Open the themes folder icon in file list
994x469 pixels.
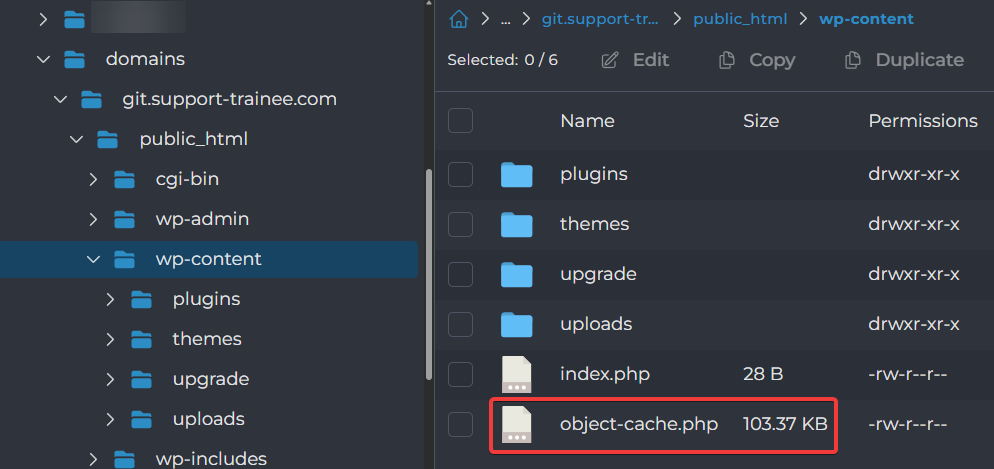(x=517, y=224)
